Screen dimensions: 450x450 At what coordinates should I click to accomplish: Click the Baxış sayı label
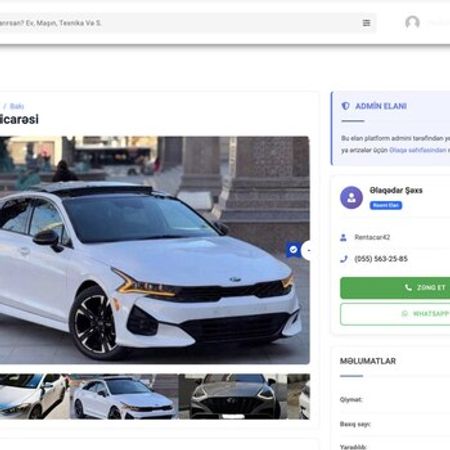[355, 424]
